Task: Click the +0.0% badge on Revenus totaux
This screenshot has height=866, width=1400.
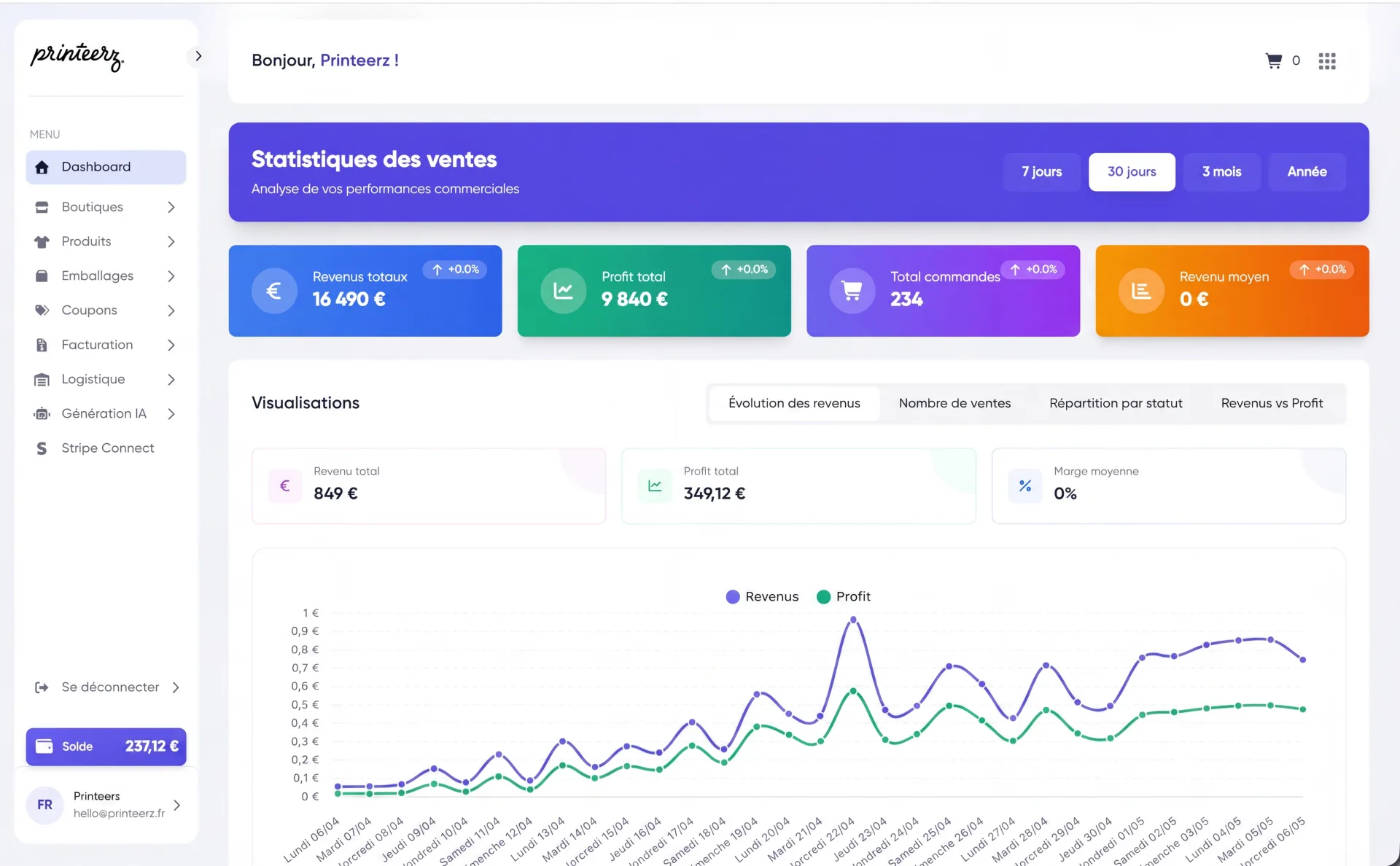Action: (455, 270)
